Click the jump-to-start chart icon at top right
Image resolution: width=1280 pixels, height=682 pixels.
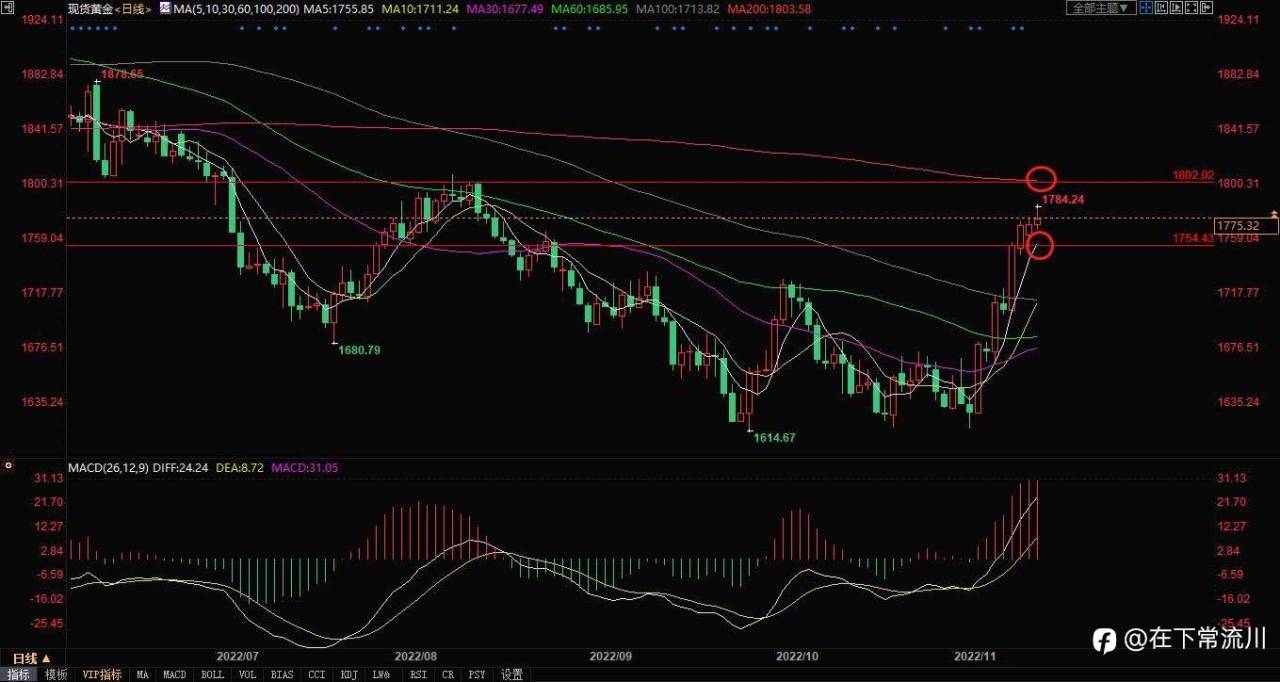click(x=1161, y=7)
